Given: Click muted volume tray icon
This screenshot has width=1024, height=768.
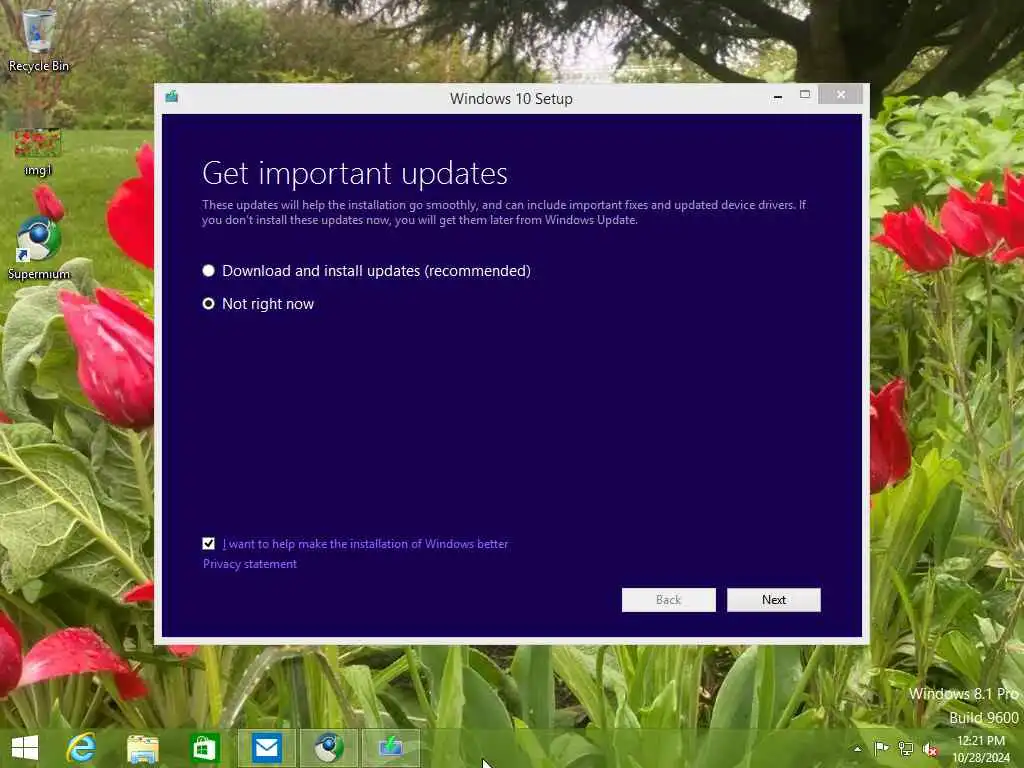Looking at the screenshot, I should coord(930,749).
